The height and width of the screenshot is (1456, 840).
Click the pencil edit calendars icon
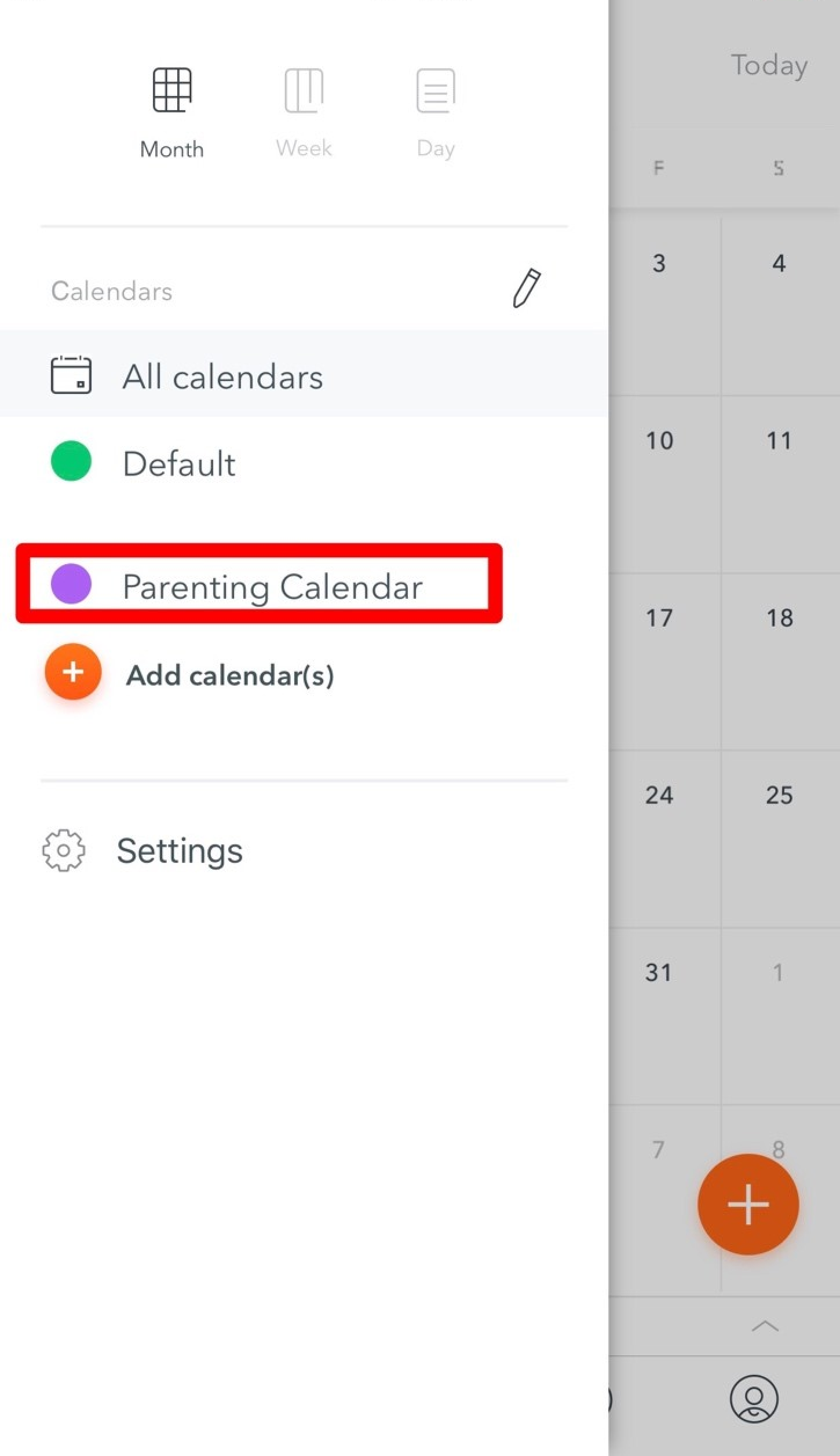(527, 288)
